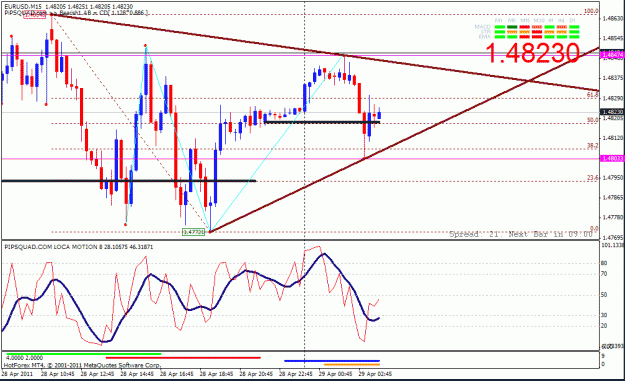Screen dimensions: 625x381
Task: Select the blue session bar in the bottom panel
Action: click(332, 361)
